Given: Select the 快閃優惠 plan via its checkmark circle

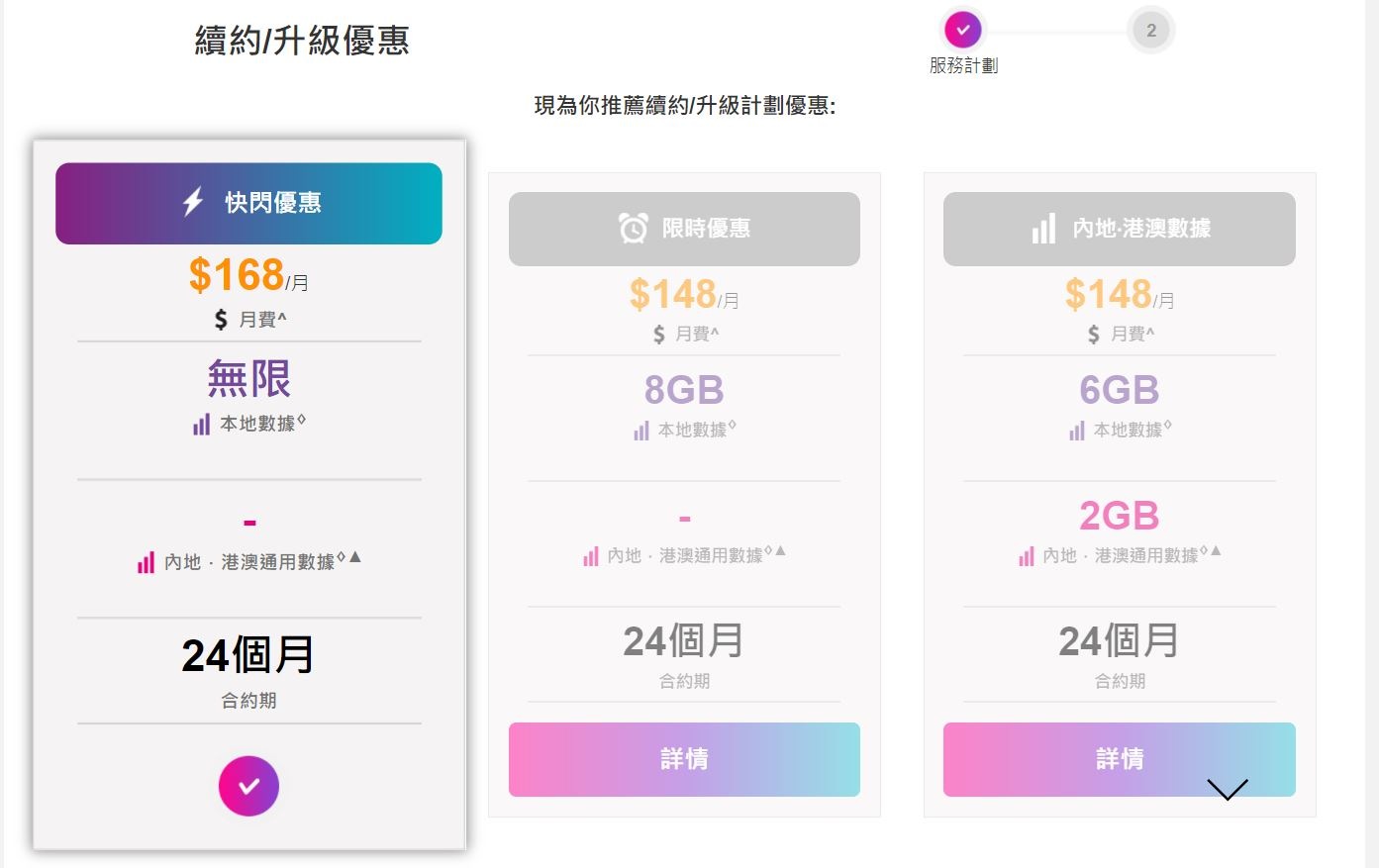Looking at the screenshot, I should 248,786.
